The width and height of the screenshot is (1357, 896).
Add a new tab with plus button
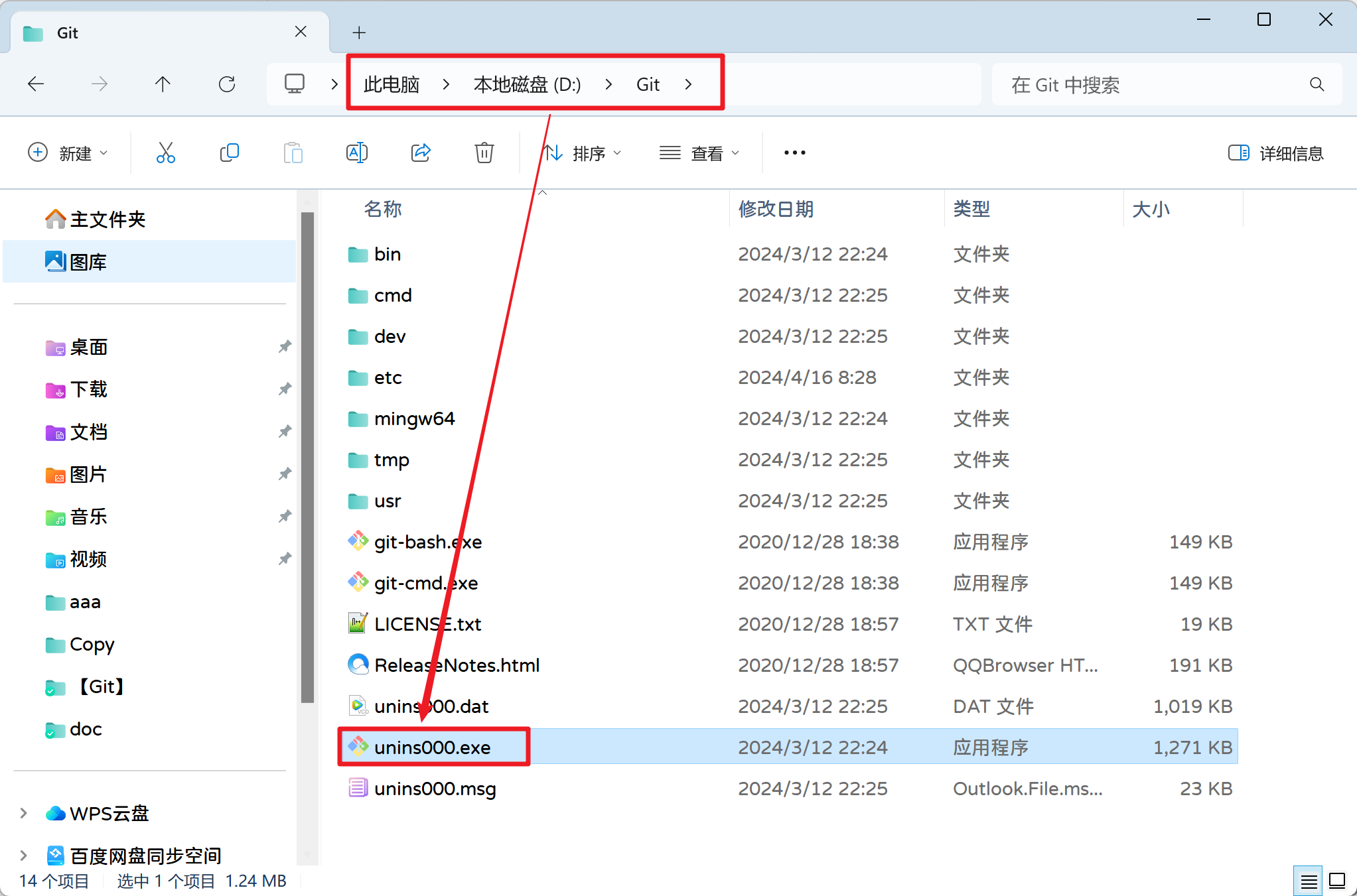[x=359, y=32]
